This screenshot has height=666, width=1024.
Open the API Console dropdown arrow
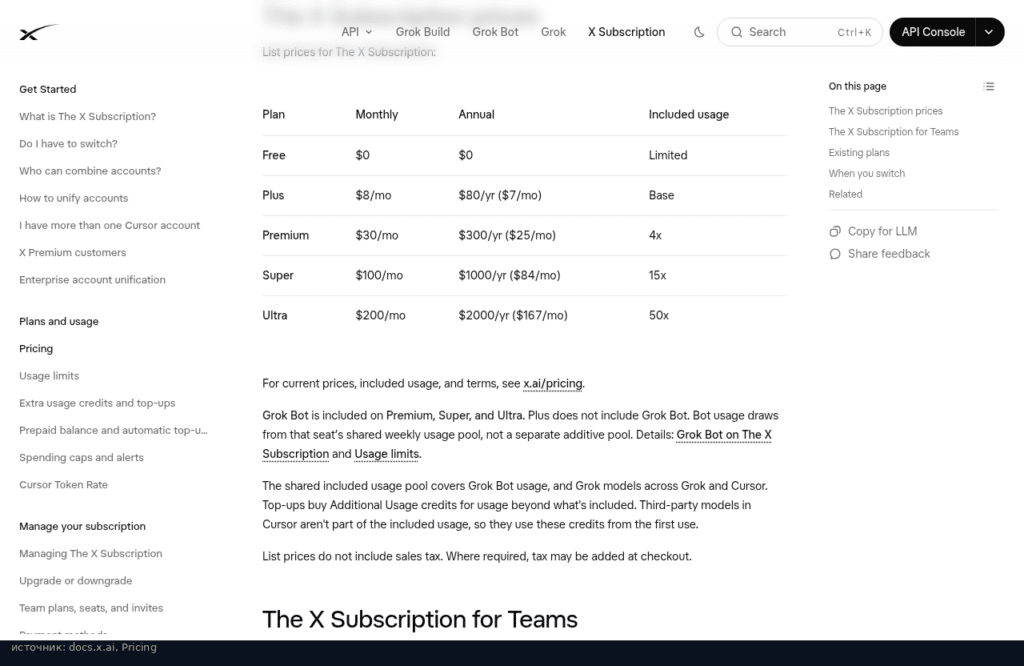coord(989,32)
